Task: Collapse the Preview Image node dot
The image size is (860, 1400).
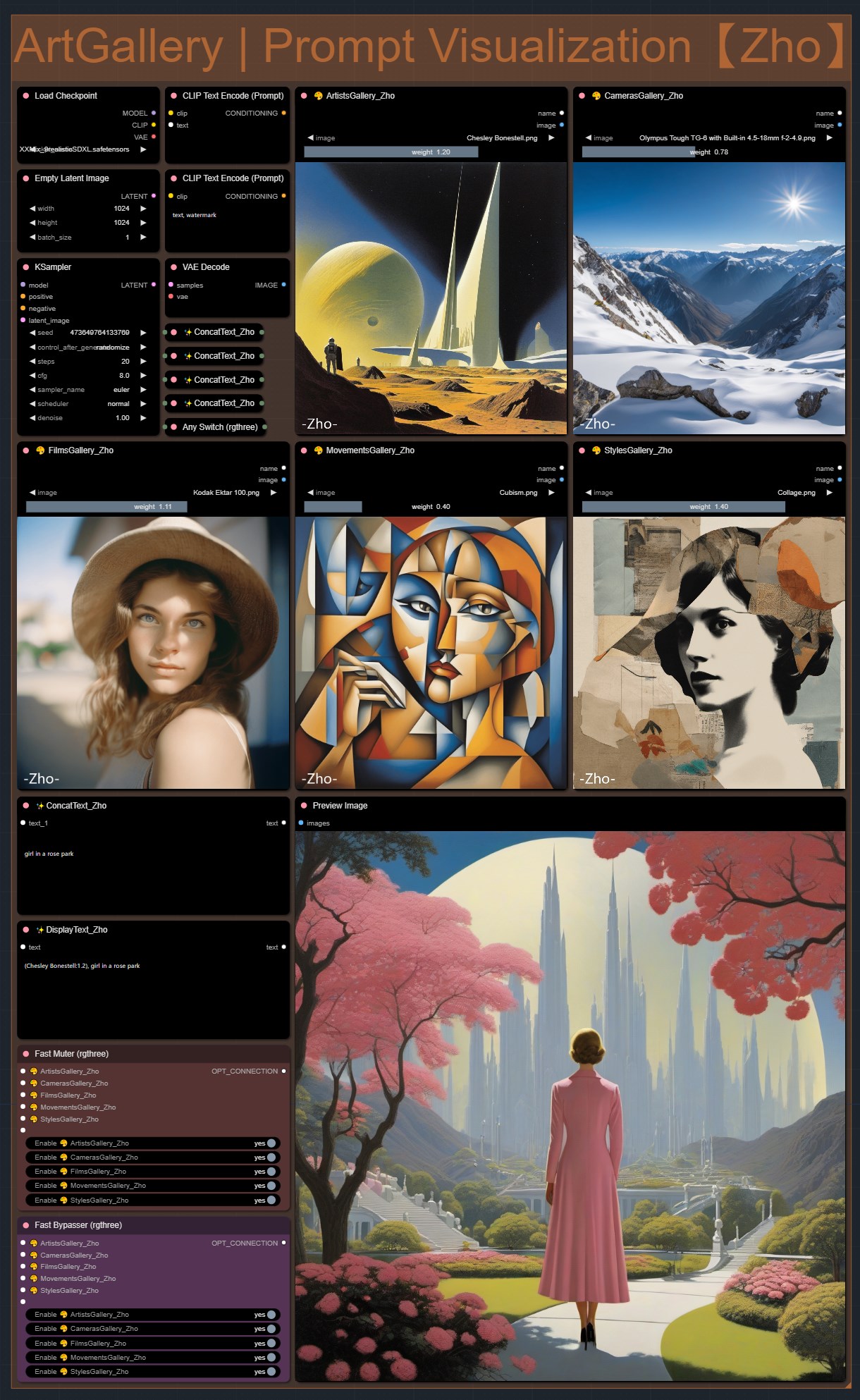Action: tap(304, 806)
